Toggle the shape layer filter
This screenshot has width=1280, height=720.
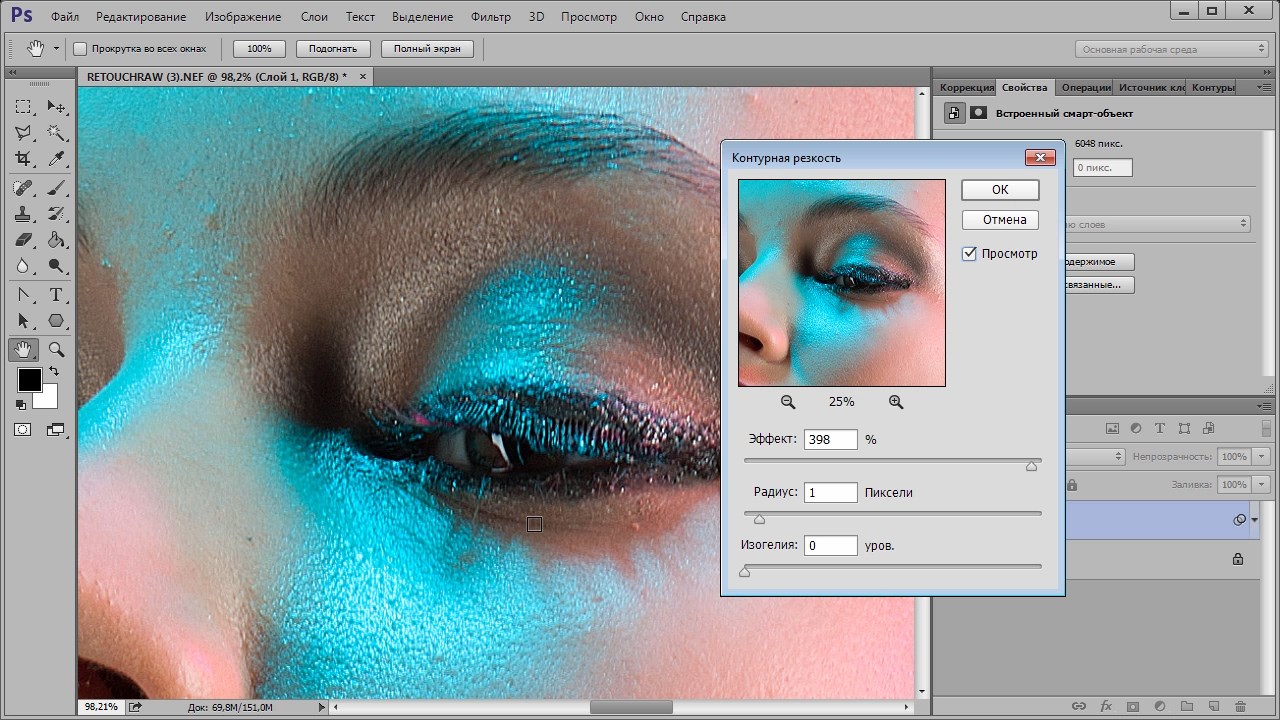(x=1184, y=428)
